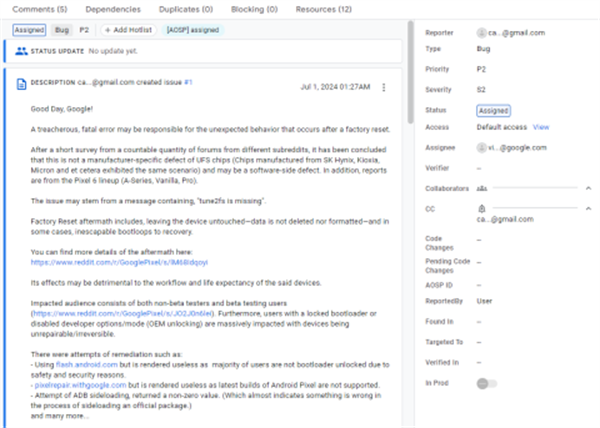The height and width of the screenshot is (428, 600).
Task: Click the CC email ca...@gmail.com
Action: coord(505,220)
